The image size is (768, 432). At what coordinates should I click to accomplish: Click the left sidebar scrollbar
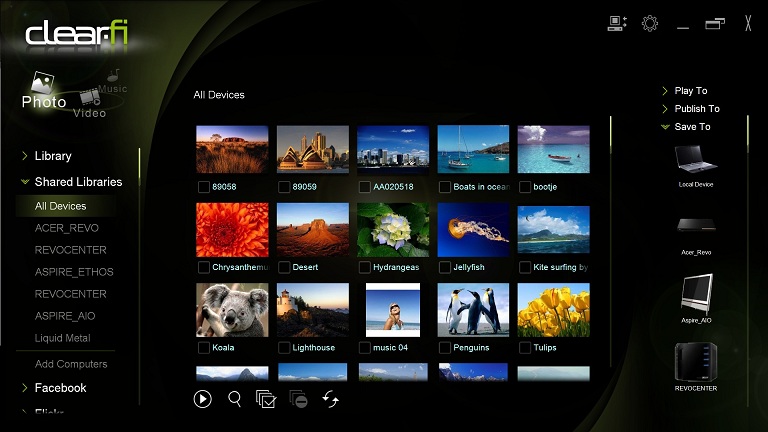140,276
